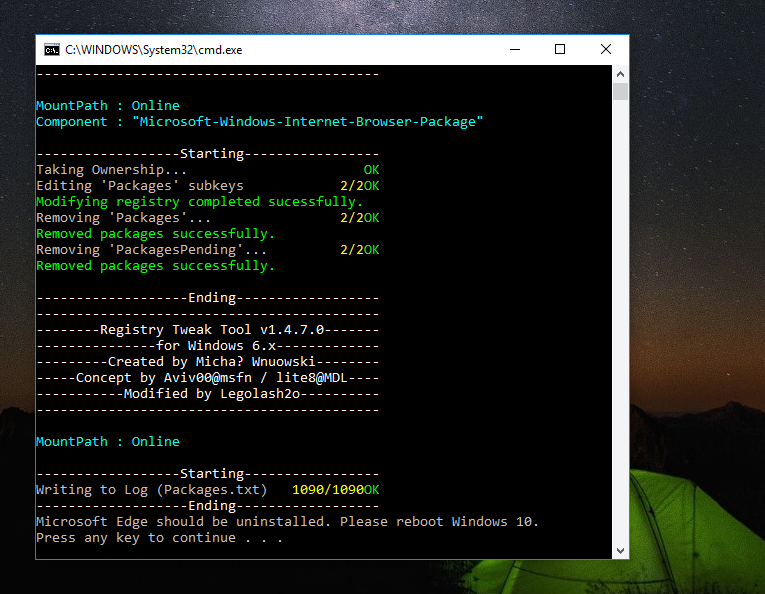This screenshot has width=765, height=594.
Task: Click the title text C:\WINDOWS\System32\cmd.exe
Action: 154,50
